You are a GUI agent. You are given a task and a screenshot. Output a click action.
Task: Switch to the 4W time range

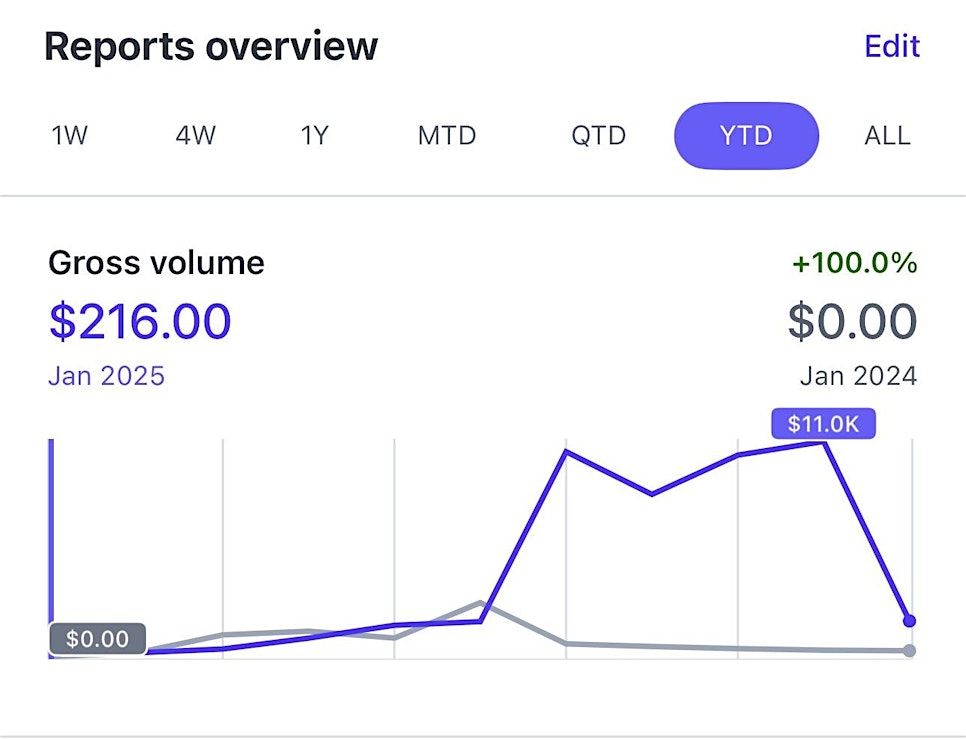196,135
